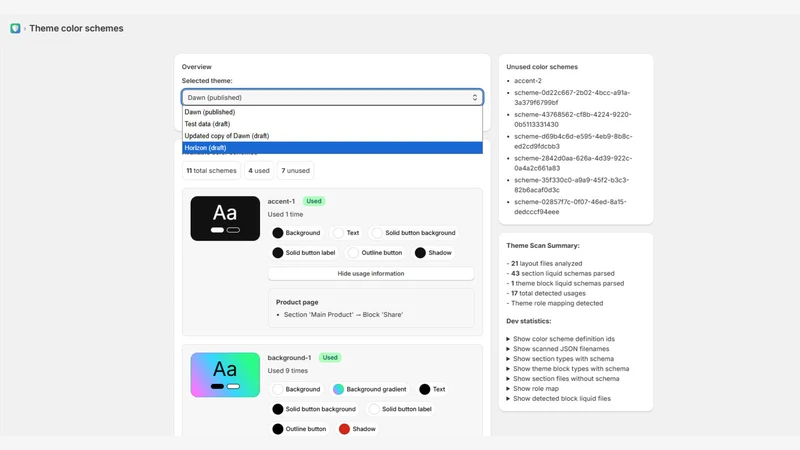The width and height of the screenshot is (800, 450).
Task: Click the background-1 gradient preview thumbnail
Action: pyautogui.click(x=225, y=374)
